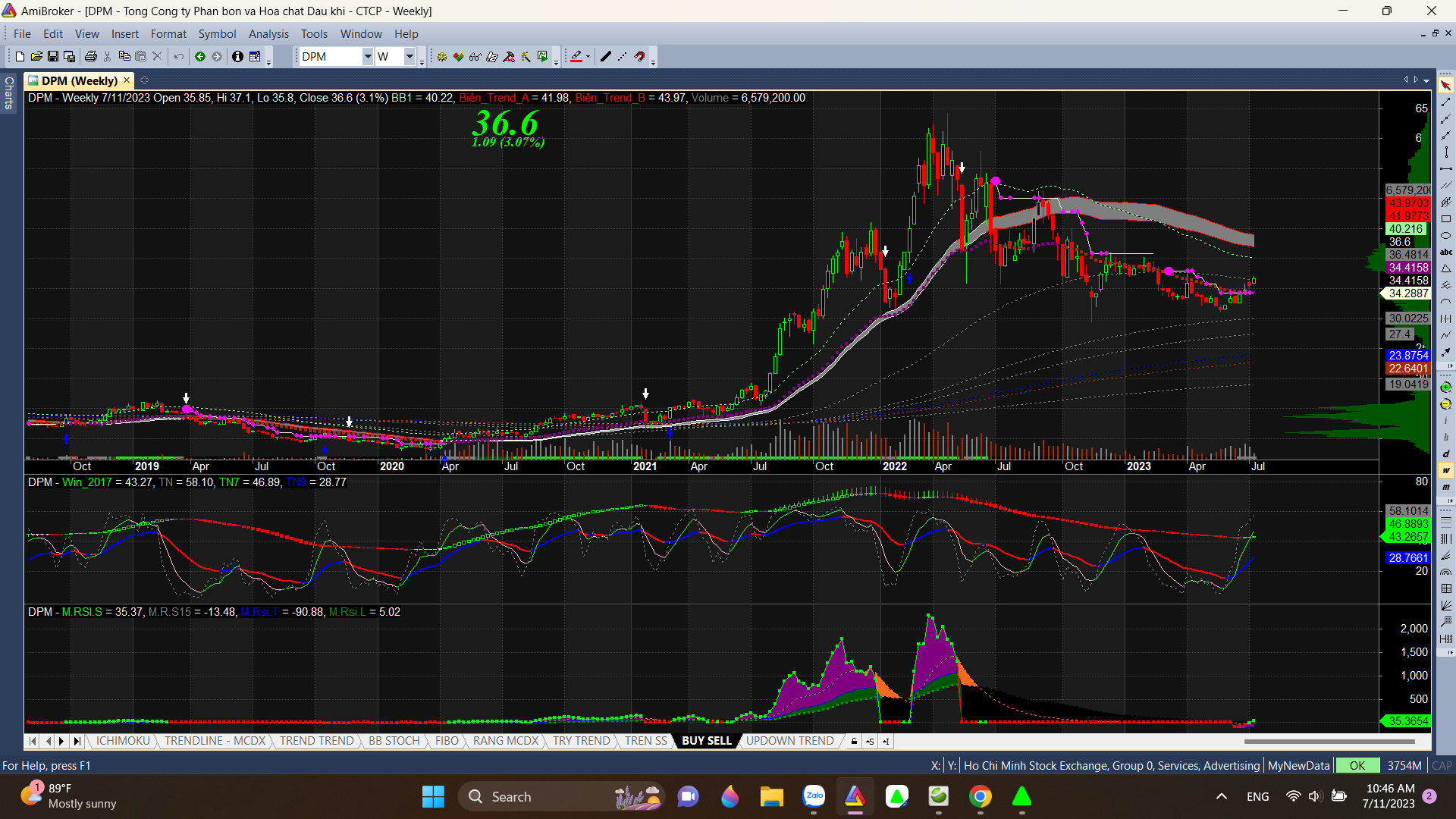Jump to first sheet tab arrow
Screen dimensions: 1456x819
(33, 741)
